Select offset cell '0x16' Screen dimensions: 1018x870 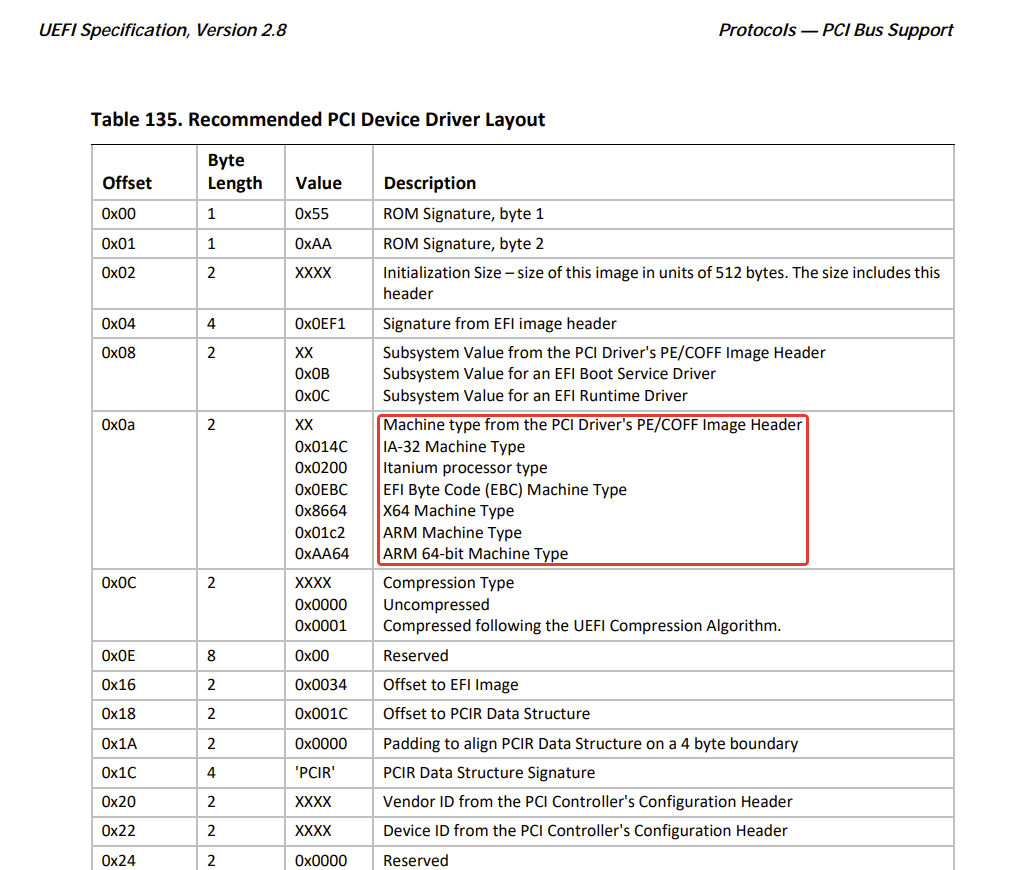(119, 684)
